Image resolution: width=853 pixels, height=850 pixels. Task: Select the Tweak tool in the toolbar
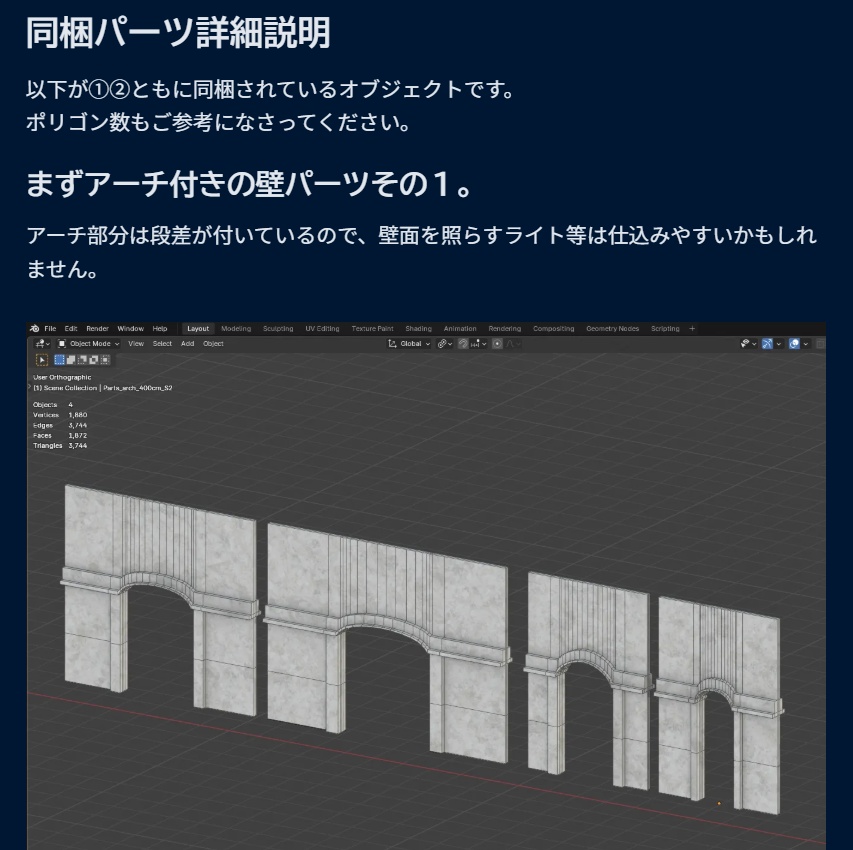(x=43, y=359)
